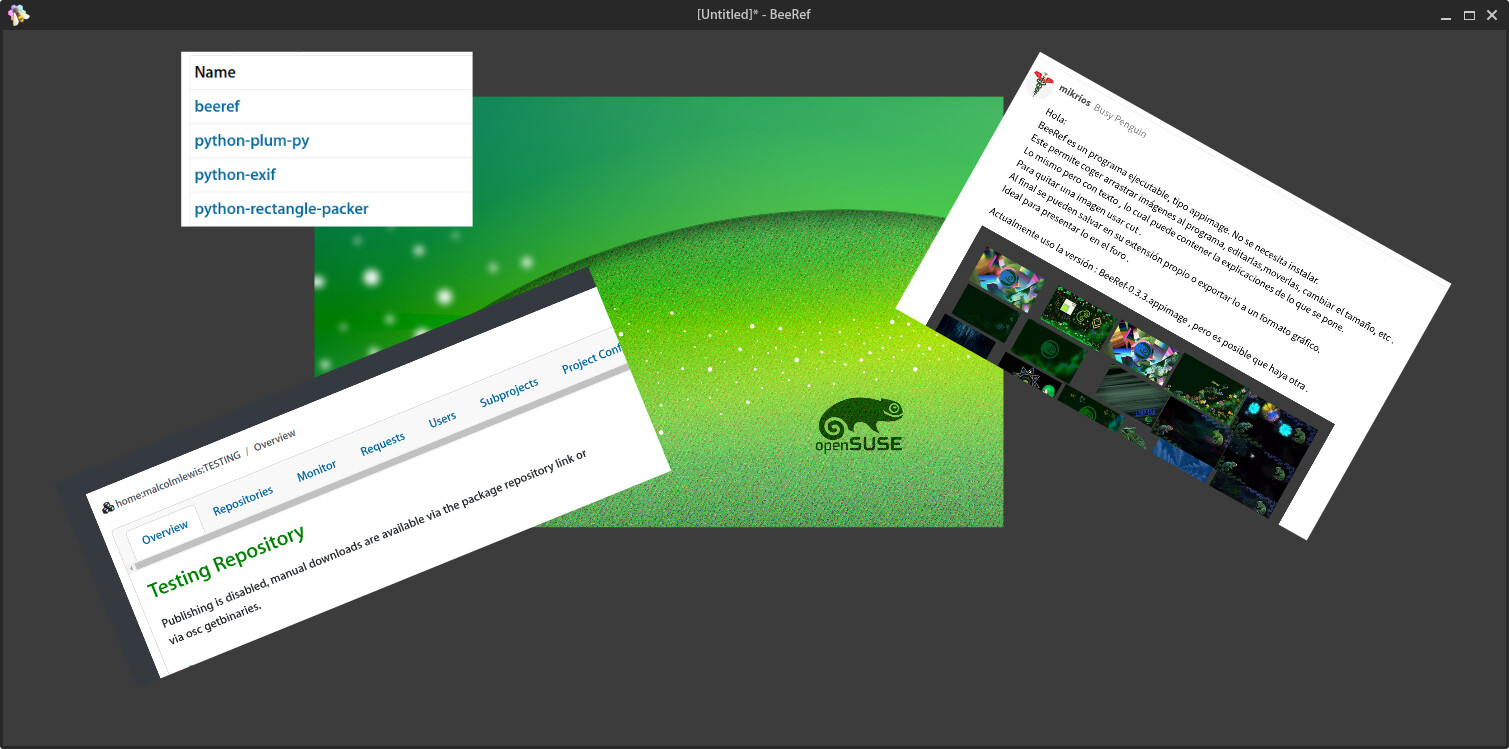Select the Subprojects tab
This screenshot has width=1509, height=749.
(509, 392)
